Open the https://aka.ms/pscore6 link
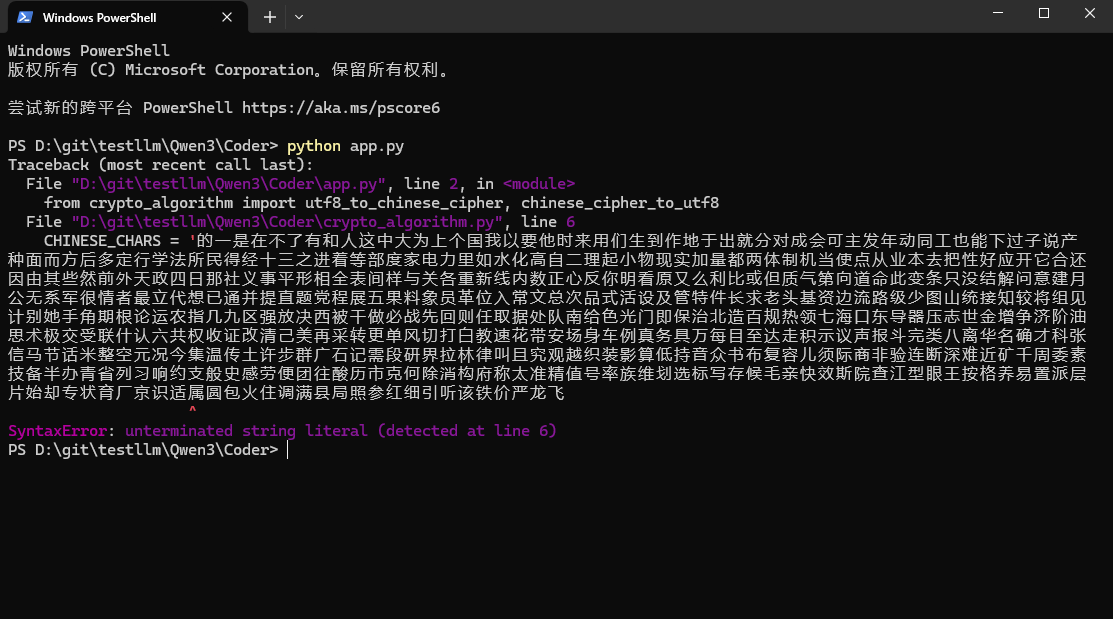The height and width of the screenshot is (619, 1113). pyautogui.click(x=341, y=108)
